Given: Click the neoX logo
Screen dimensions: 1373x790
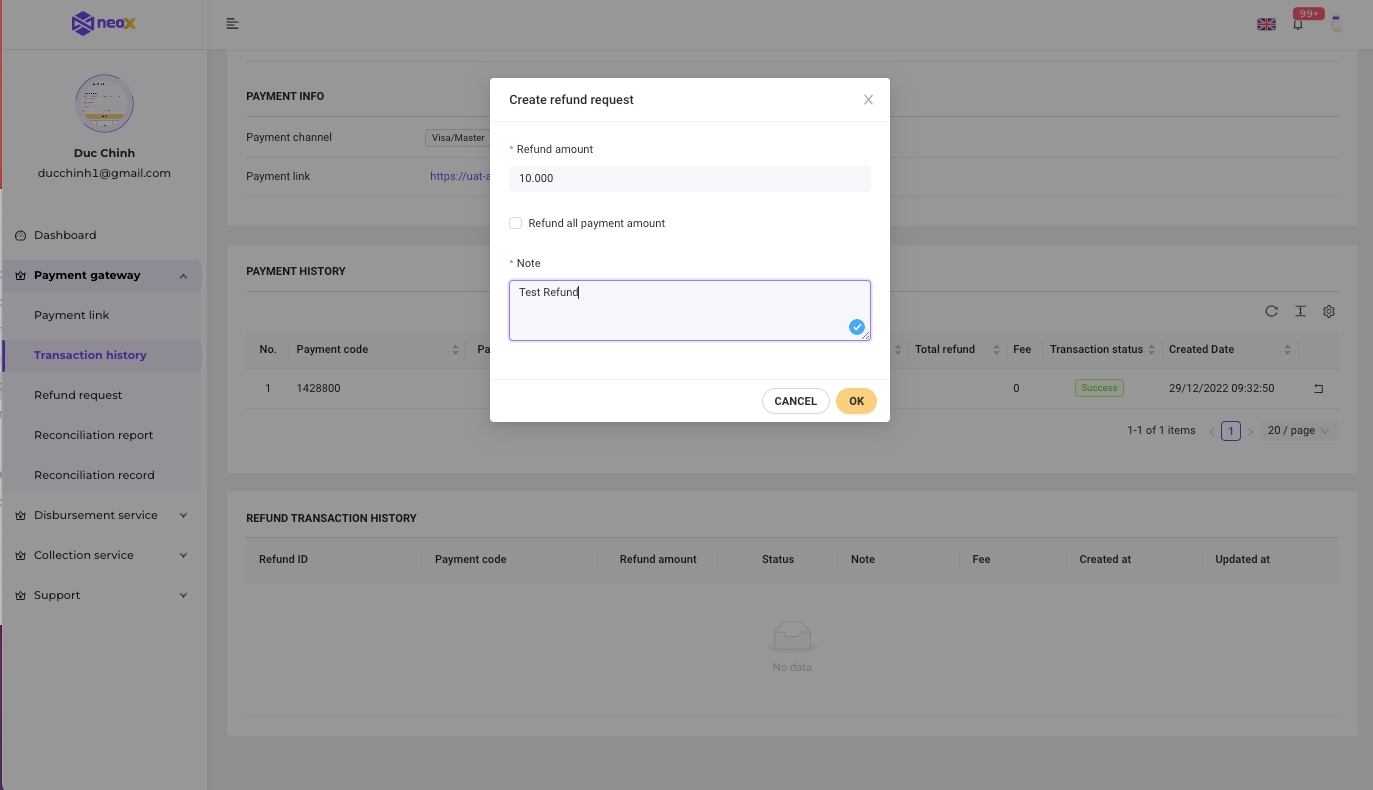Looking at the screenshot, I should 104,23.
